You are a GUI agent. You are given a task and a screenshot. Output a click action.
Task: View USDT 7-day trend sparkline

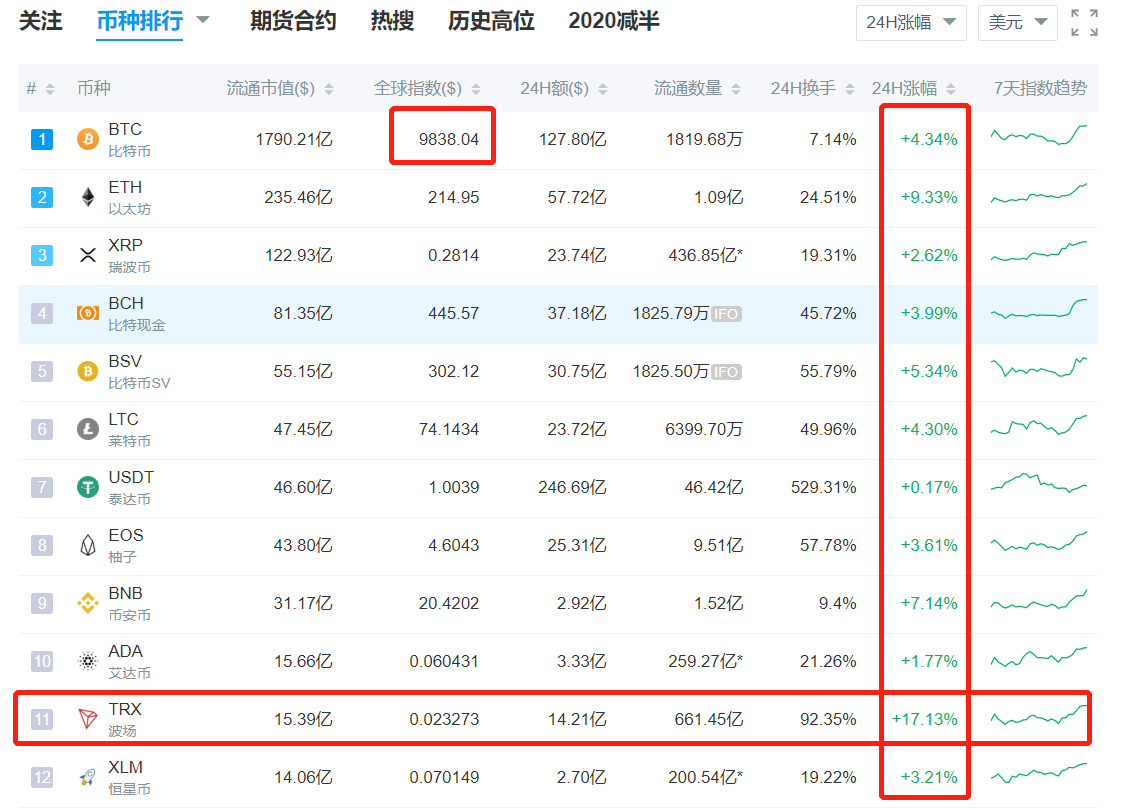pyautogui.click(x=1039, y=483)
